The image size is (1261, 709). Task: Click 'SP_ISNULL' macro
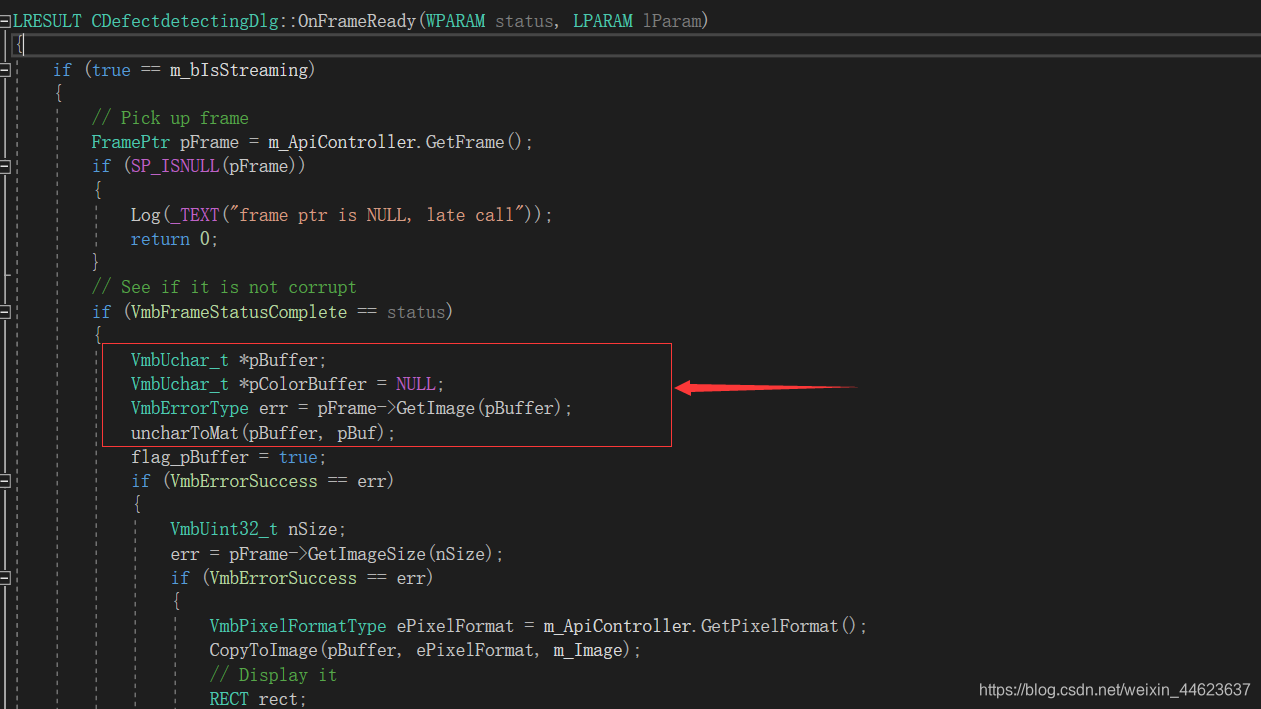(174, 166)
